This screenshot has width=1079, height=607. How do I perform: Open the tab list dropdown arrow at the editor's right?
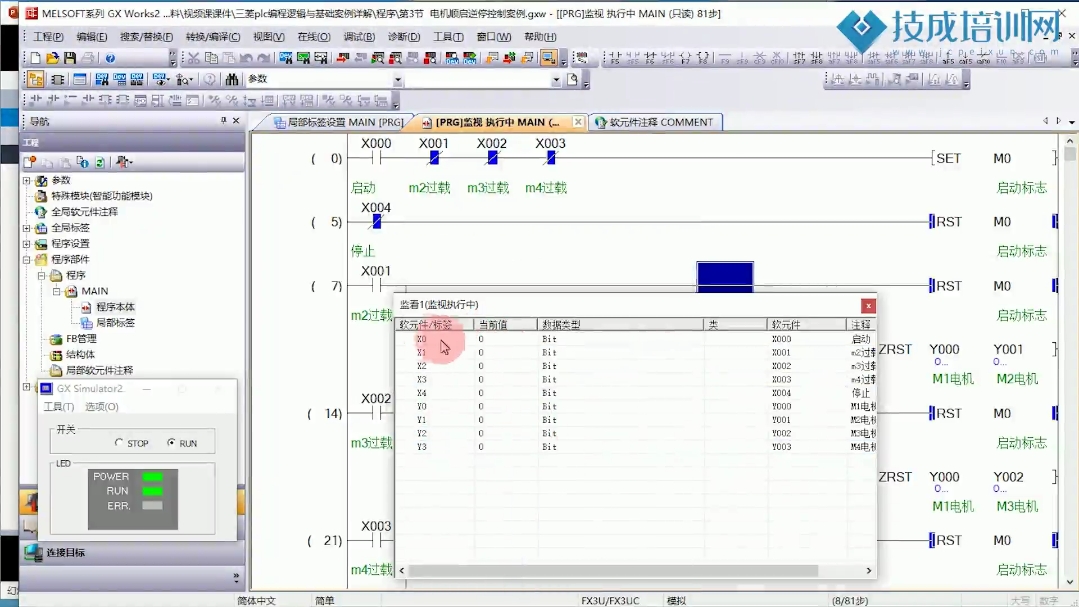pos(1071,122)
